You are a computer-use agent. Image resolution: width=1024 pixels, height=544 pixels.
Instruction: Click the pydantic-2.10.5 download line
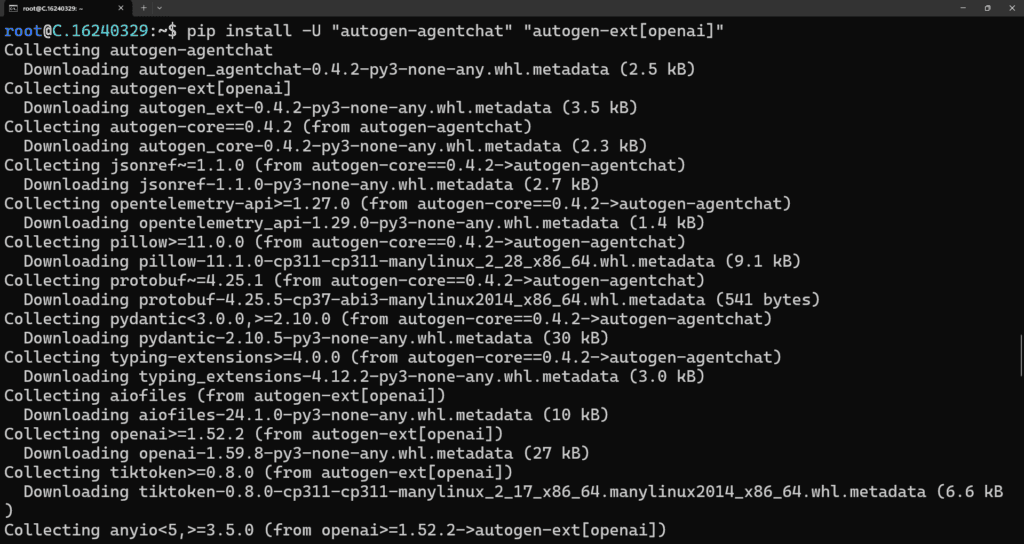pos(316,338)
